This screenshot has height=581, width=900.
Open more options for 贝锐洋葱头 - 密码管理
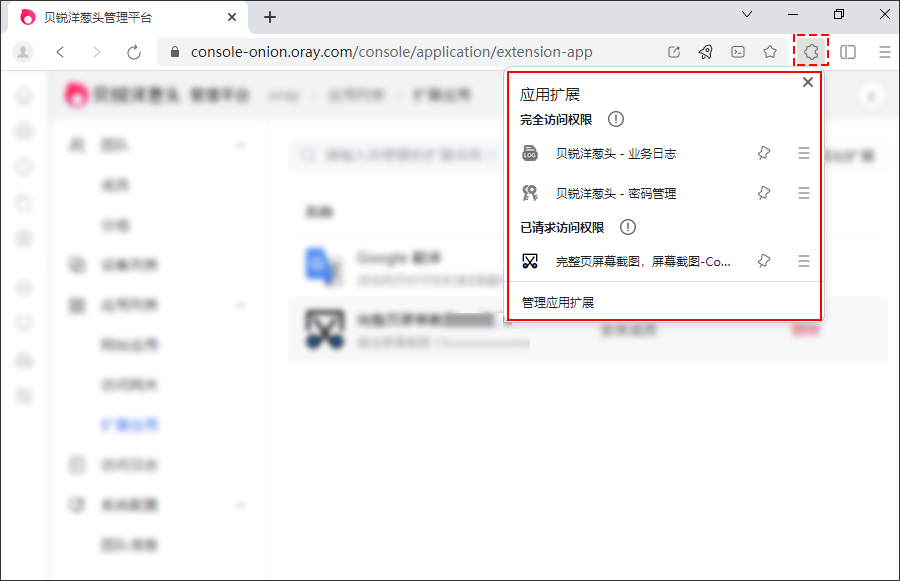(804, 193)
